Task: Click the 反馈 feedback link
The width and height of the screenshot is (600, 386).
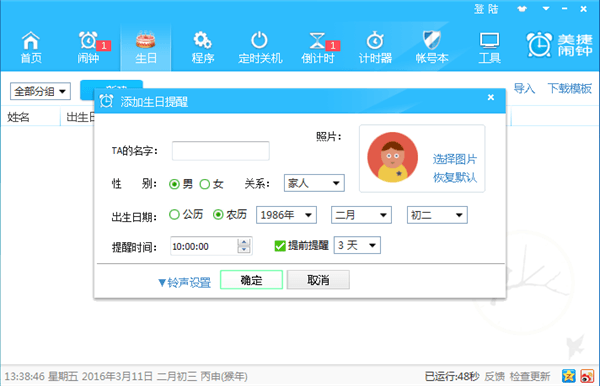Action: pos(494,376)
